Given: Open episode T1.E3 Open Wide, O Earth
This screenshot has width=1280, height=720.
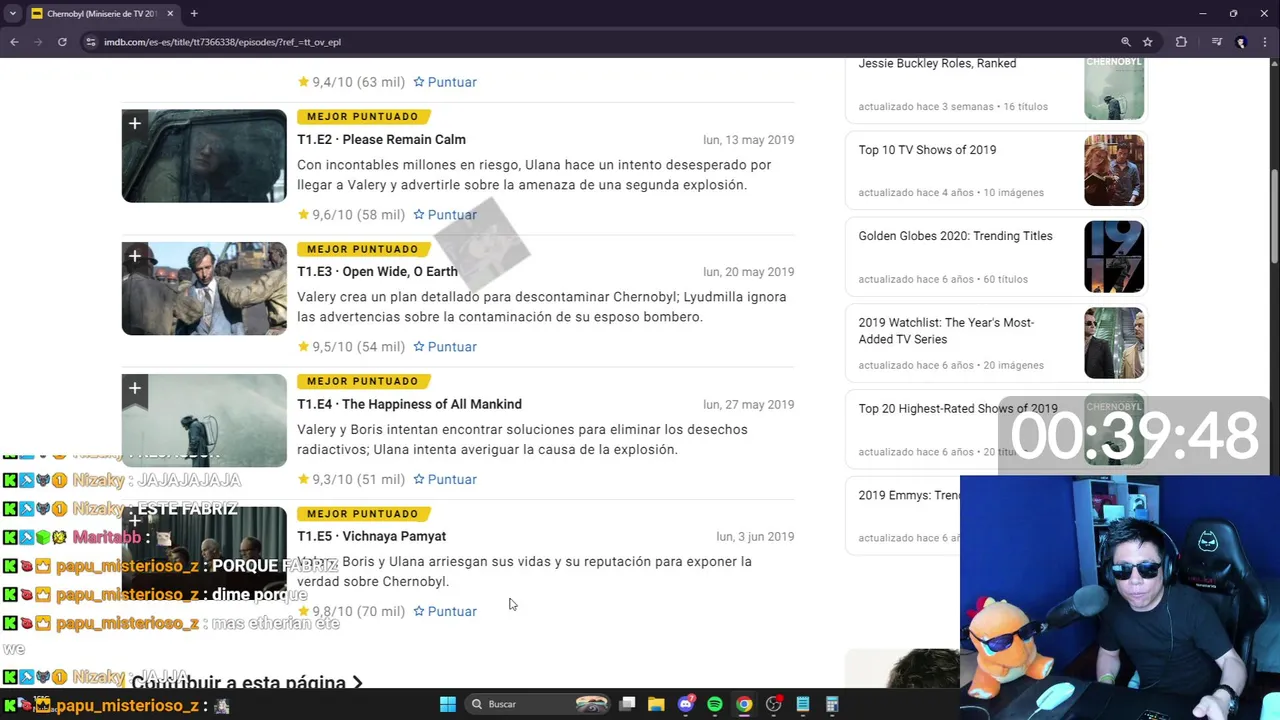Looking at the screenshot, I should 377,271.
